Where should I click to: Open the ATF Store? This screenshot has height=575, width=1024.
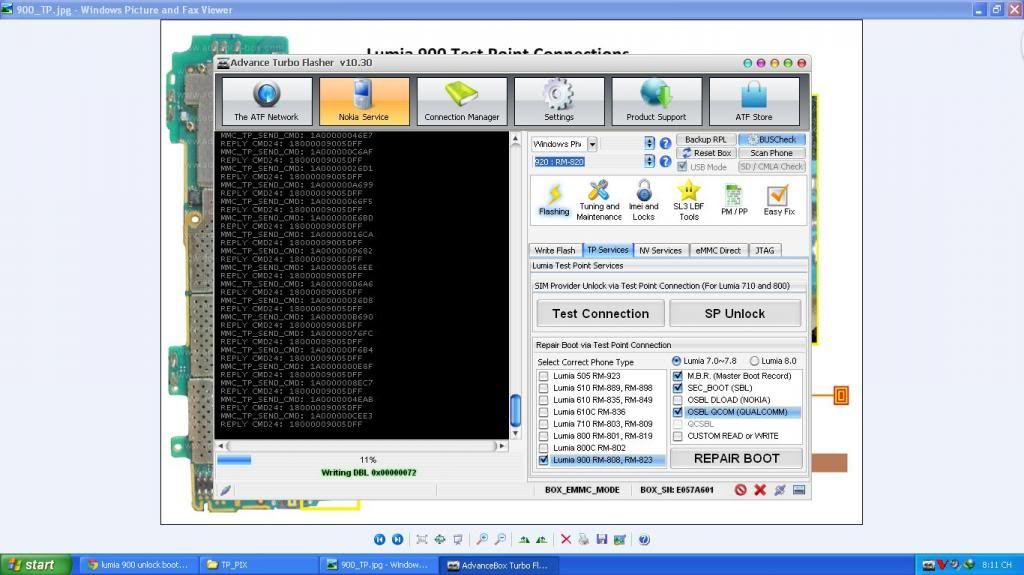(754, 101)
